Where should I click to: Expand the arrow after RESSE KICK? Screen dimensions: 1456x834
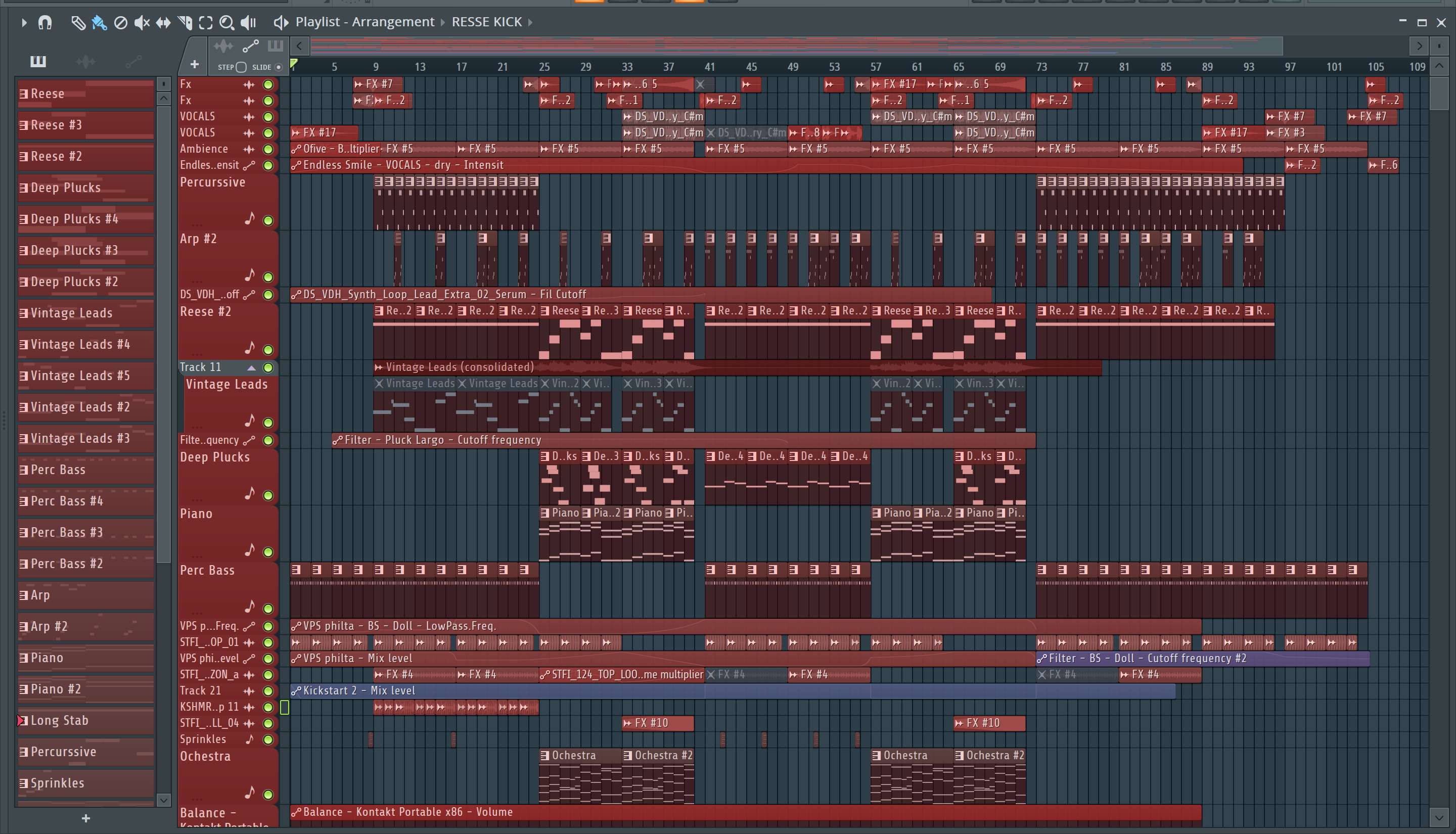pos(530,22)
